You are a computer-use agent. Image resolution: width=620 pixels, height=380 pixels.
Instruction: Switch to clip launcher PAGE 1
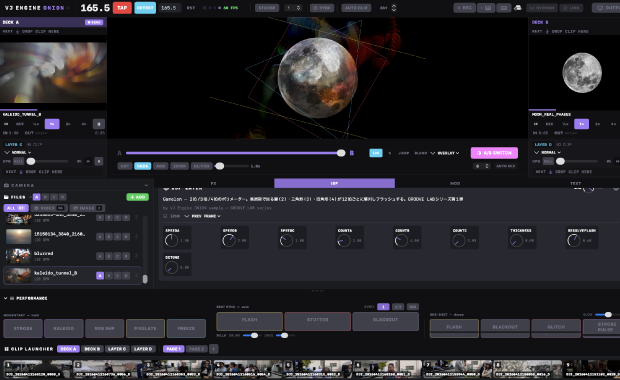click(173, 349)
